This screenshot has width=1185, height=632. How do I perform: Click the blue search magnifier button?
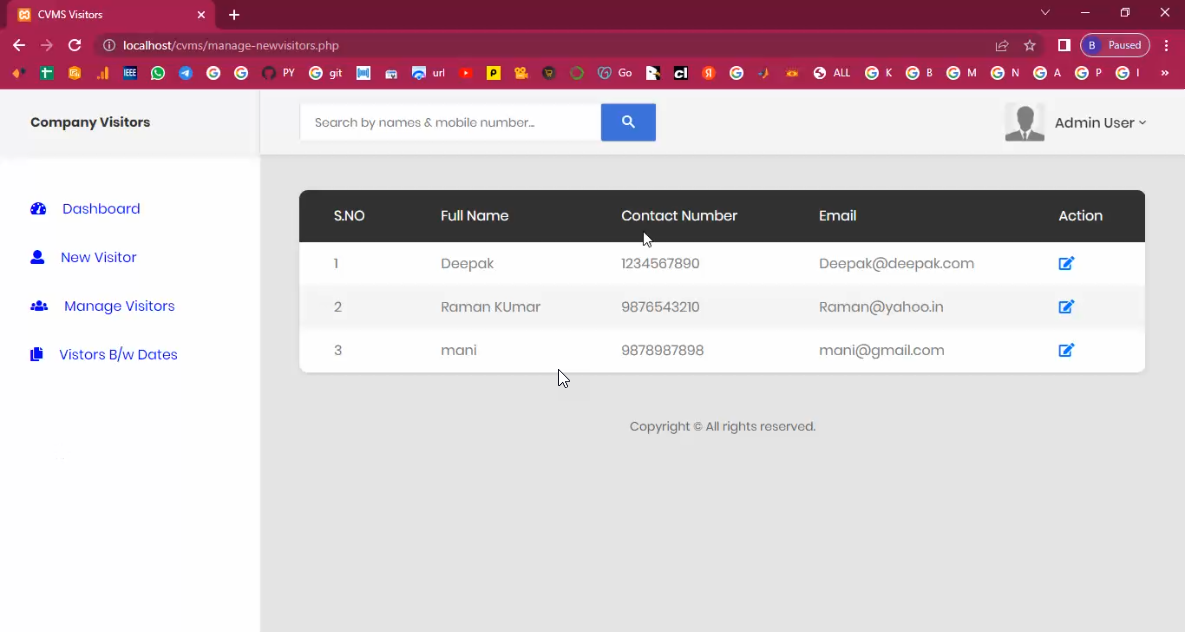[x=628, y=122]
